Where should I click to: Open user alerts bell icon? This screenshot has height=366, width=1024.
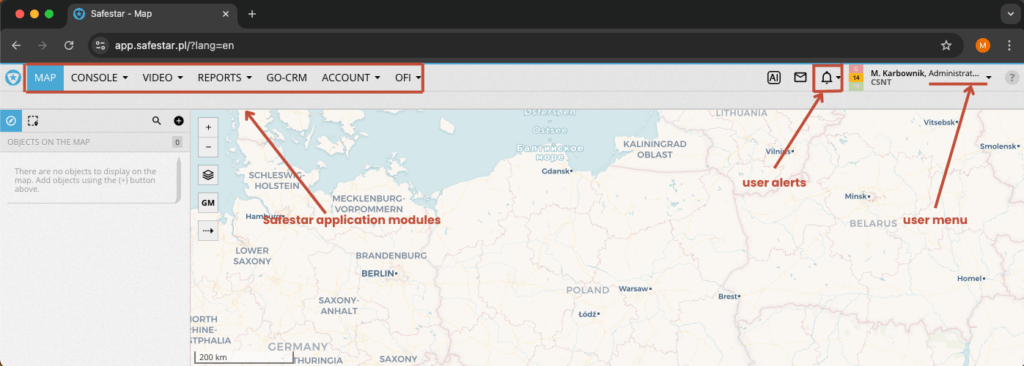[827, 78]
